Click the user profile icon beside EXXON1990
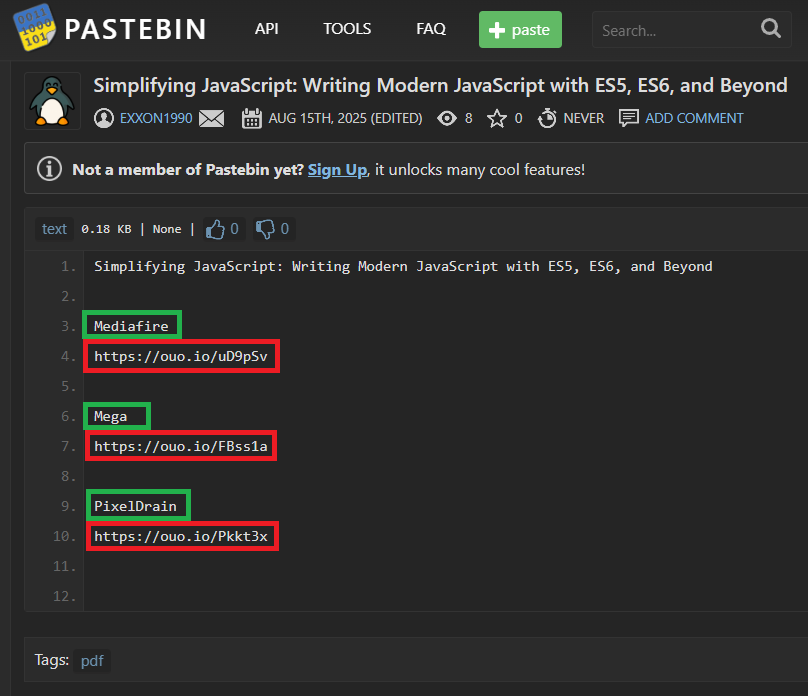 pos(103,119)
